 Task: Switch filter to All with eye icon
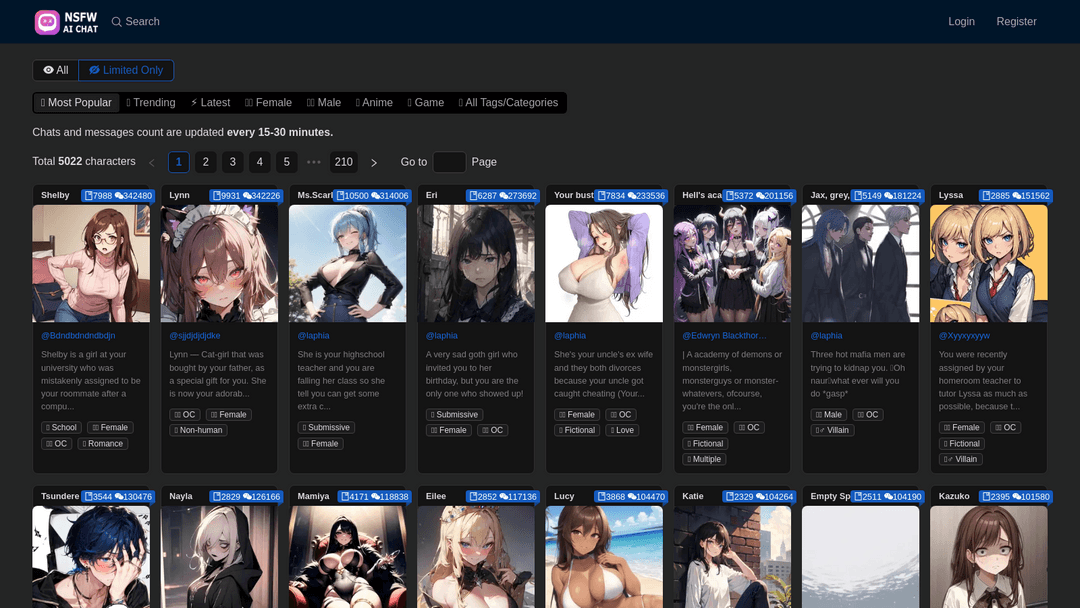(56, 70)
